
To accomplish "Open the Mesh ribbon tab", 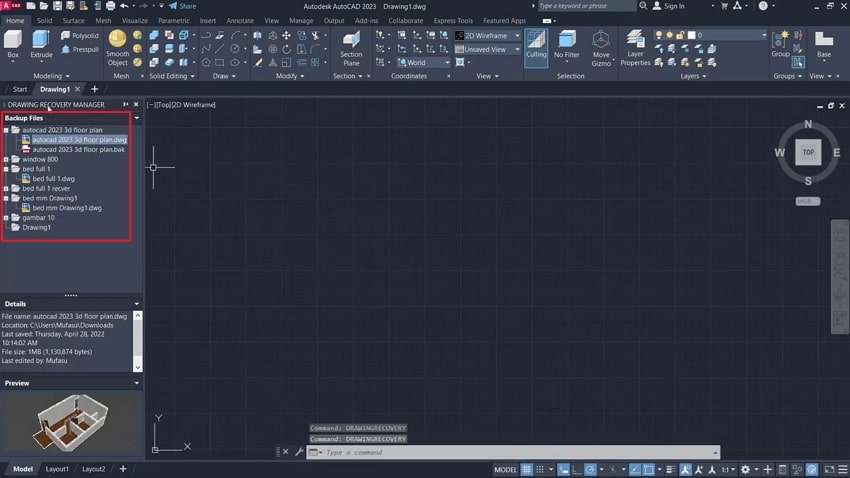I will click(x=103, y=21).
